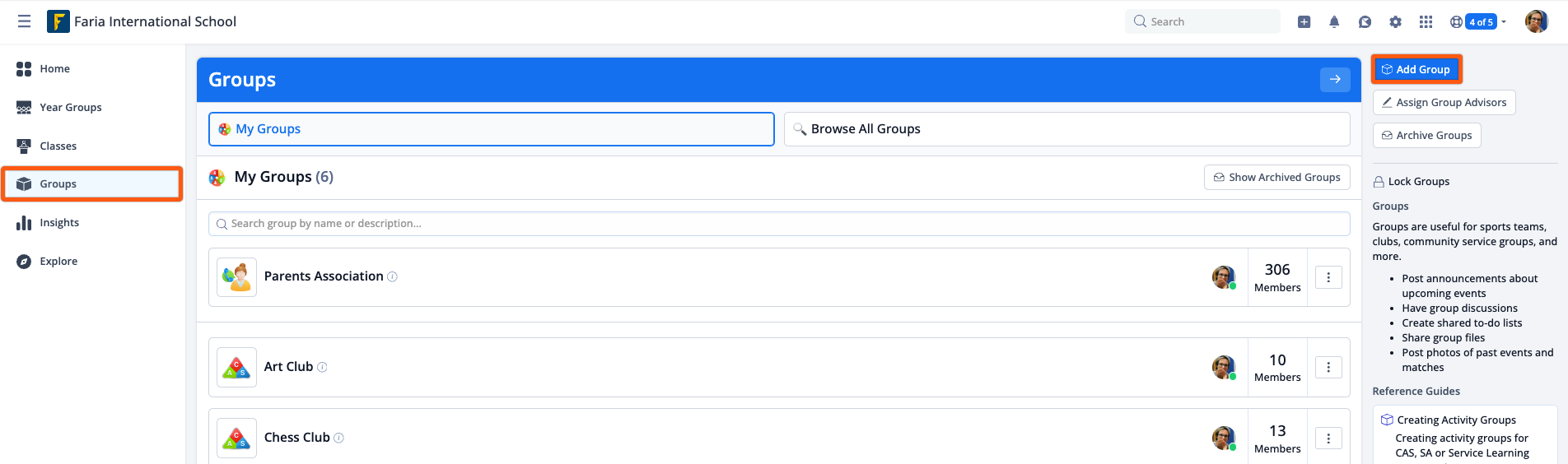Screen dimensions: 1568x464
Task: Open the Lock Groups link
Action: (1411, 182)
